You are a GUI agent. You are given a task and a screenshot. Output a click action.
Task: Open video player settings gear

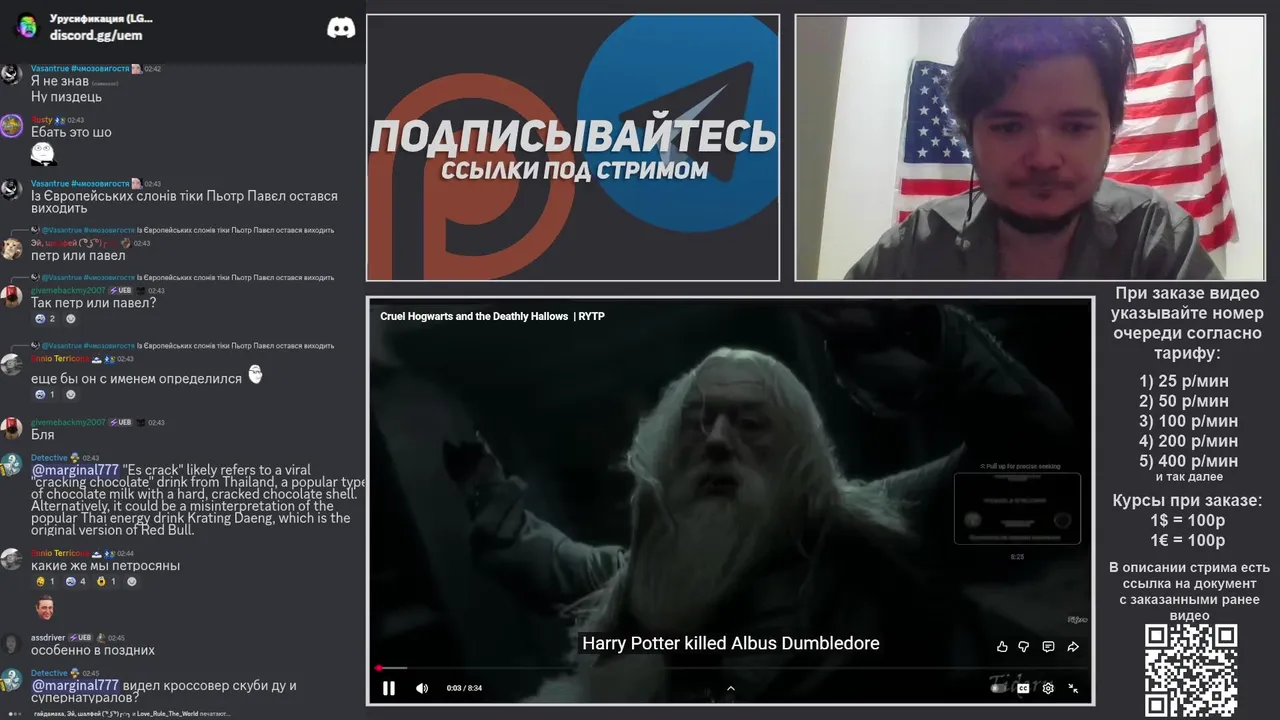coord(1048,688)
